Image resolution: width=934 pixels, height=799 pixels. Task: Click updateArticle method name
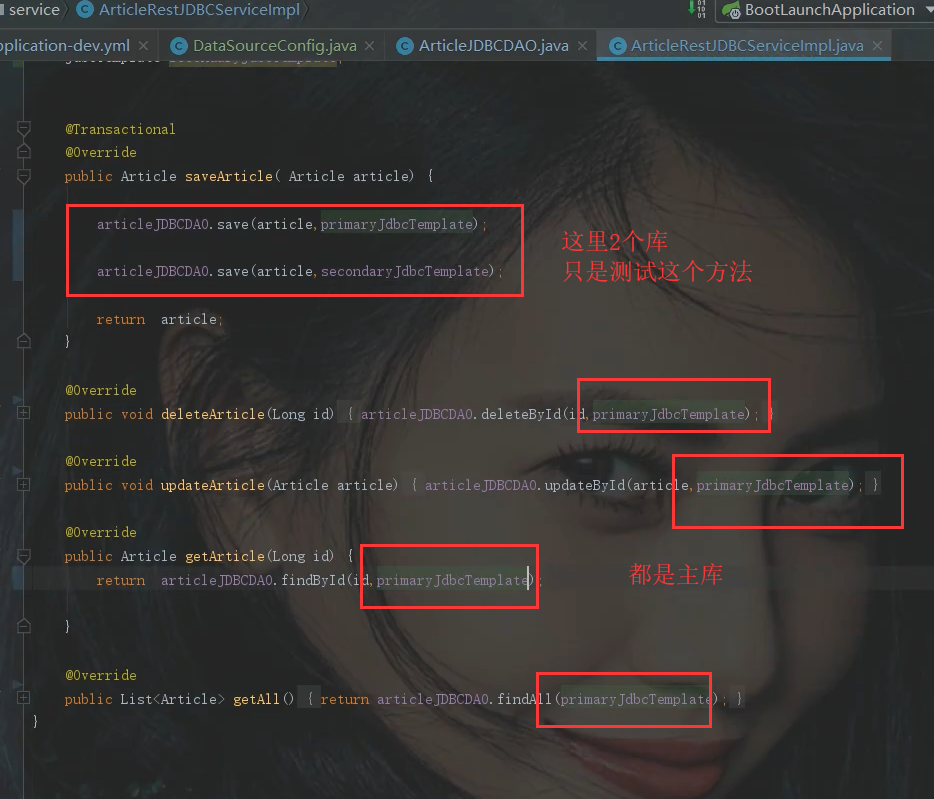click(213, 485)
